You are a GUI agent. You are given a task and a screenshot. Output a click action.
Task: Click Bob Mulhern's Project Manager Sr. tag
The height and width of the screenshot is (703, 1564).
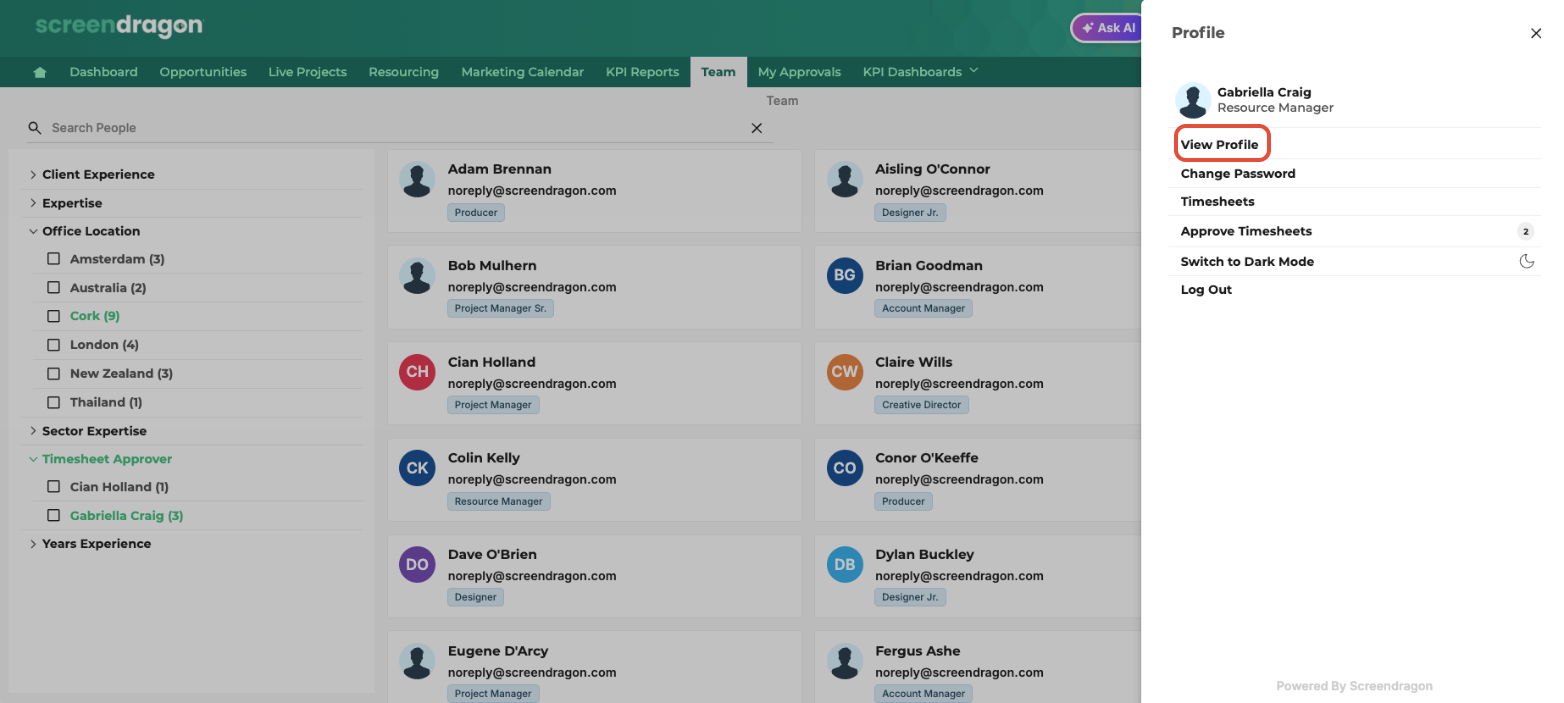click(x=500, y=309)
